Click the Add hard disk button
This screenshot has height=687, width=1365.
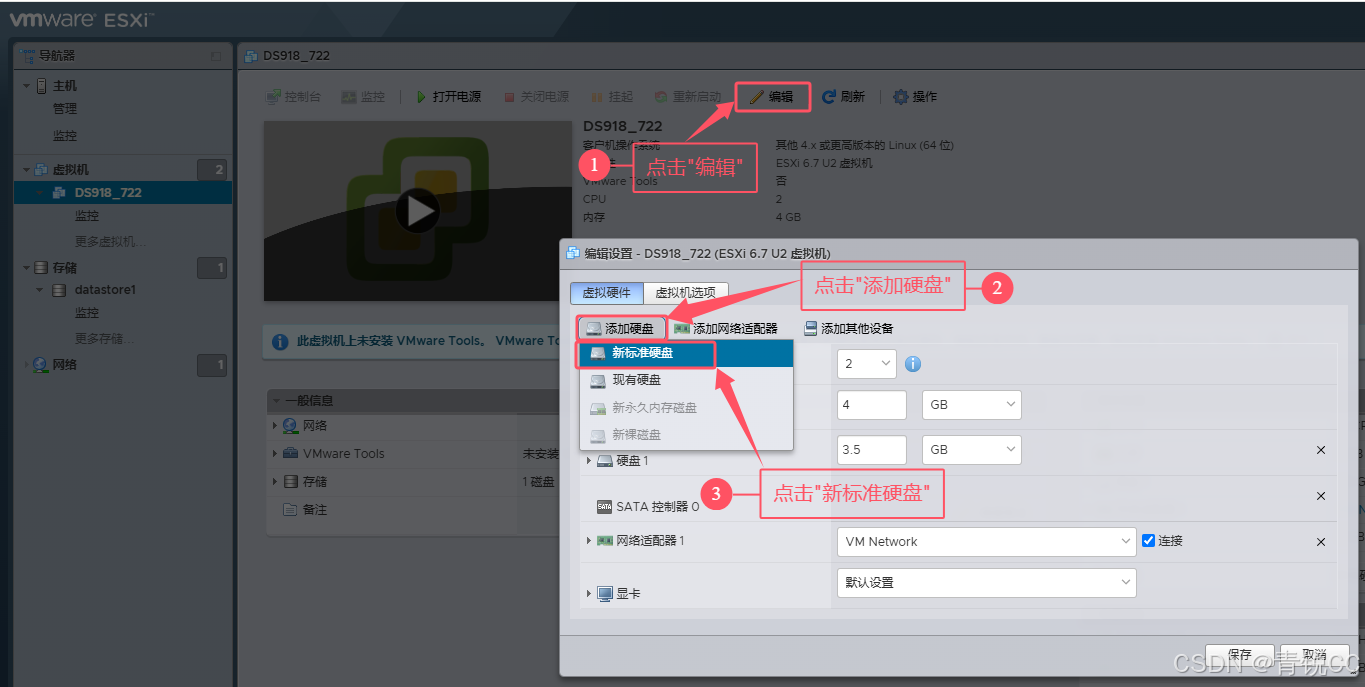621,328
